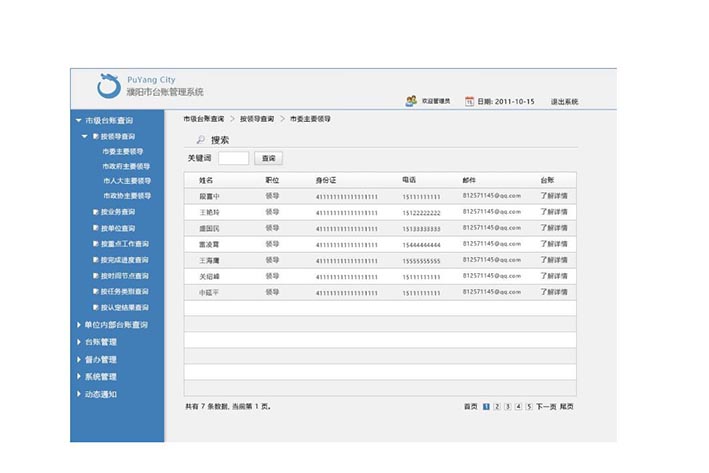This screenshot has height=473, width=709.
Task: Open 了解详情 for phone 15122222222 row
Action: pos(554,212)
